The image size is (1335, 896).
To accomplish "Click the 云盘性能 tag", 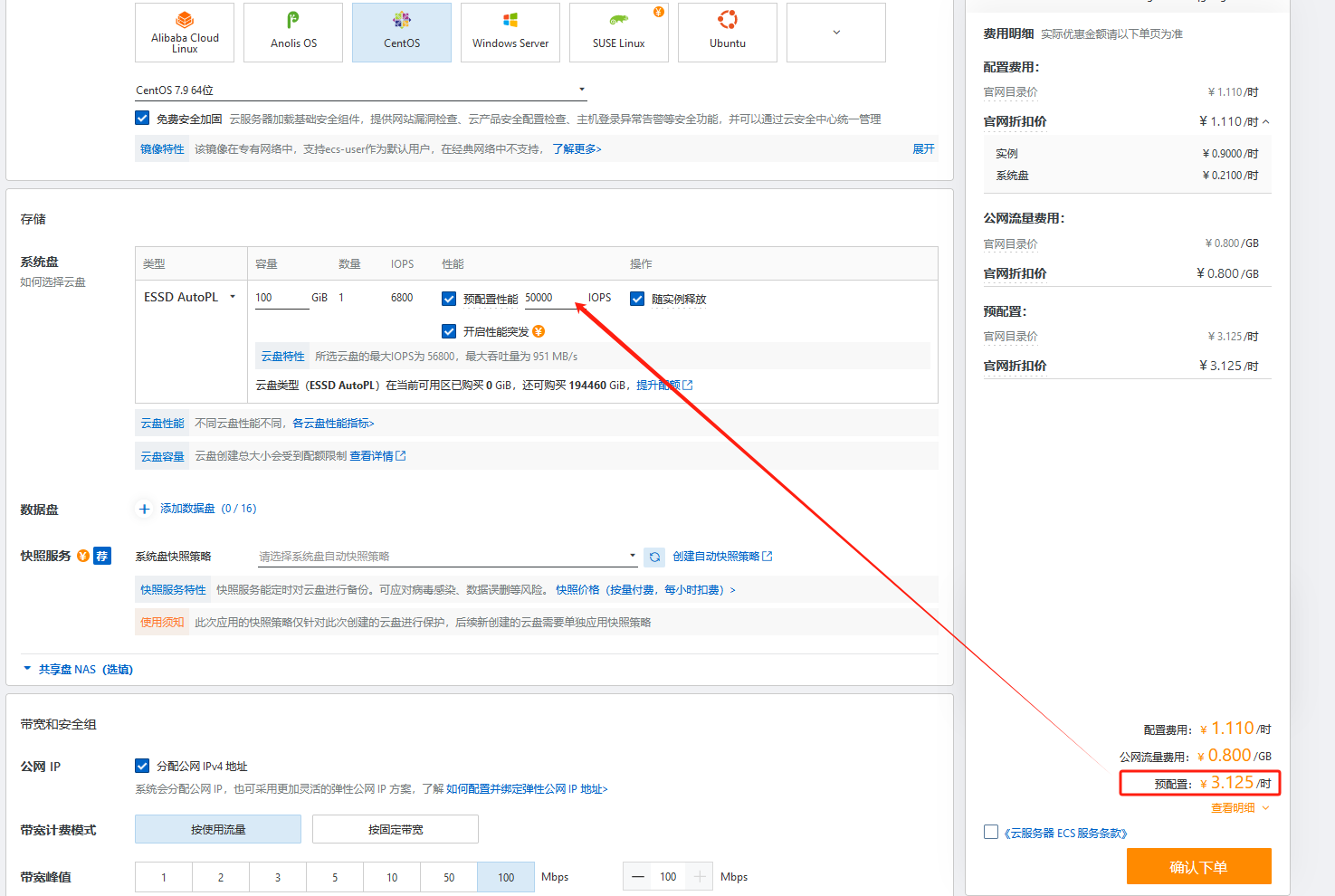I will [x=162, y=424].
